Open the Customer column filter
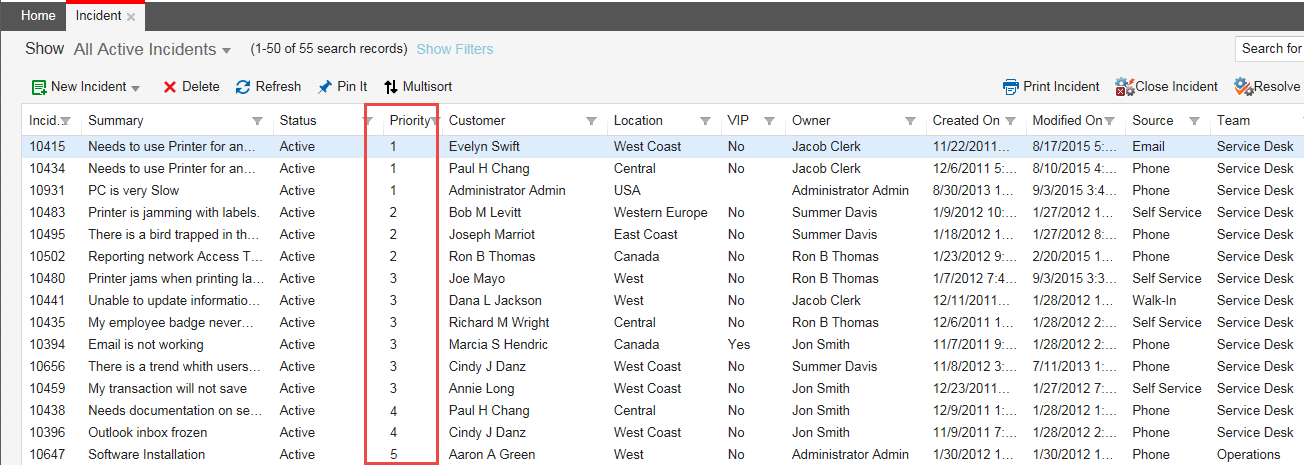 [591, 121]
